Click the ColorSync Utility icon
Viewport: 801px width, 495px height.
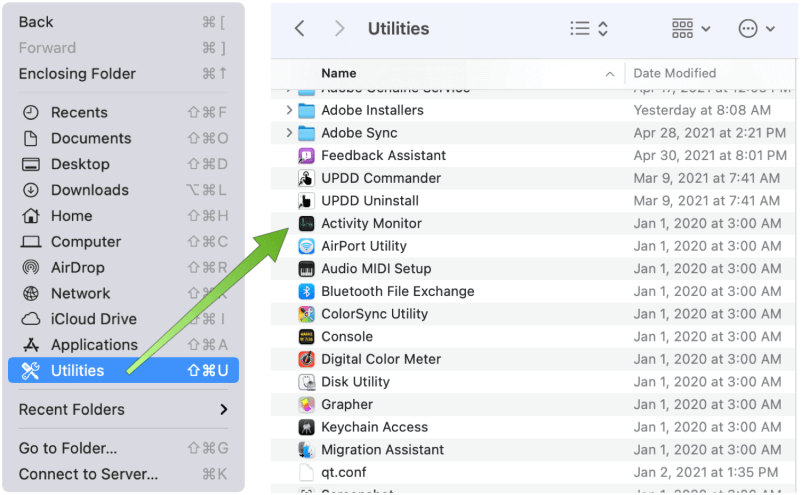pyautogui.click(x=307, y=314)
